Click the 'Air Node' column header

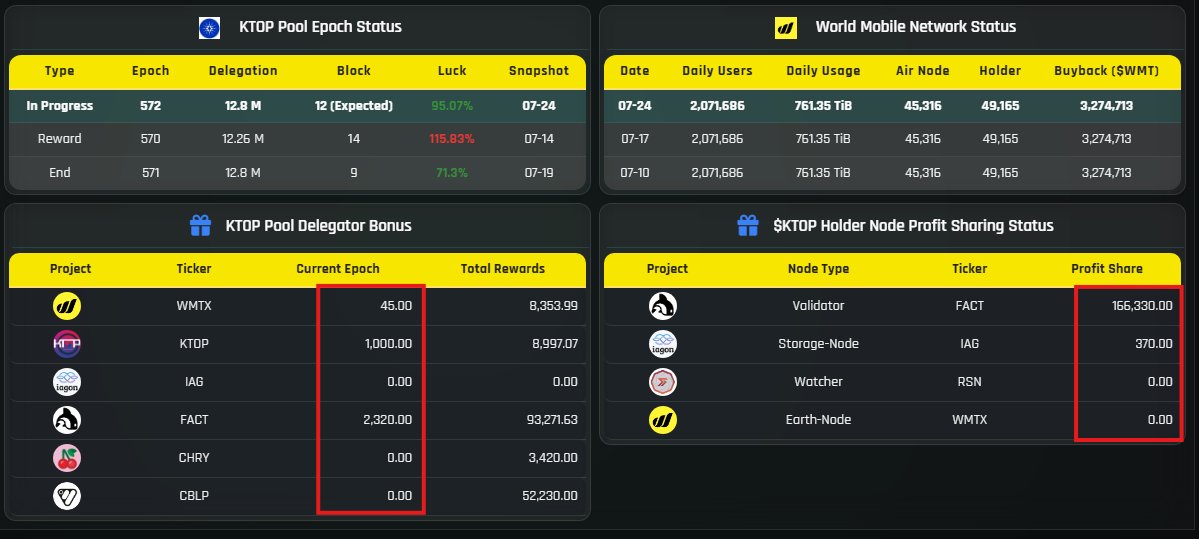pos(923,70)
